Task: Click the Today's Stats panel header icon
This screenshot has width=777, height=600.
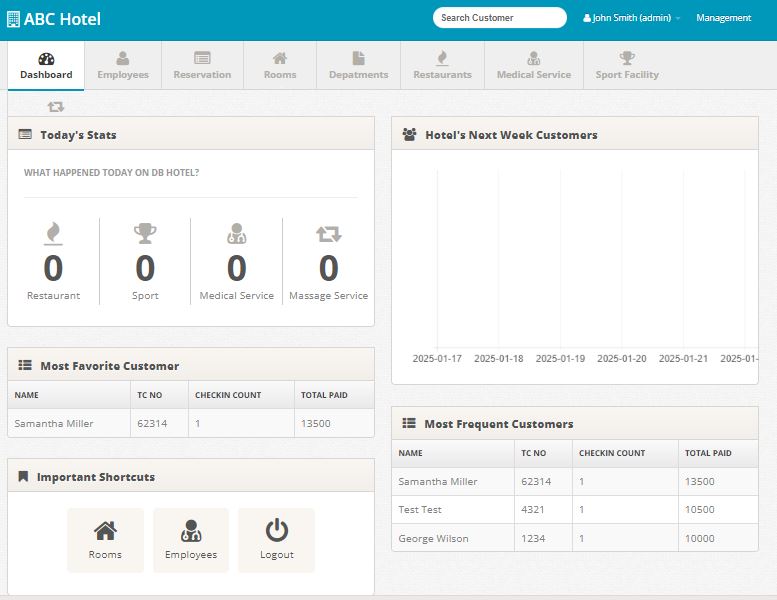Action: click(25, 134)
